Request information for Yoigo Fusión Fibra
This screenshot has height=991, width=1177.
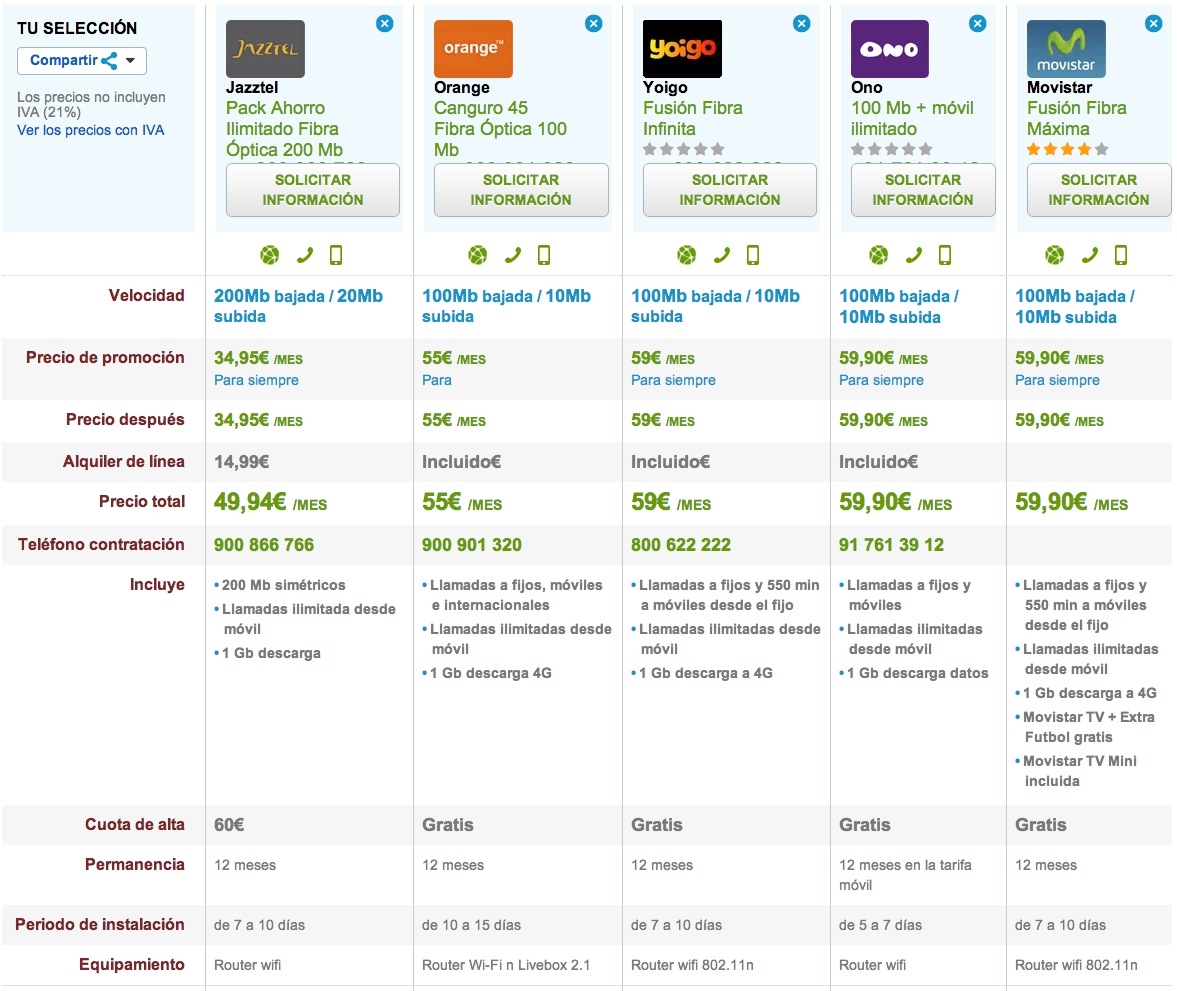[x=730, y=190]
